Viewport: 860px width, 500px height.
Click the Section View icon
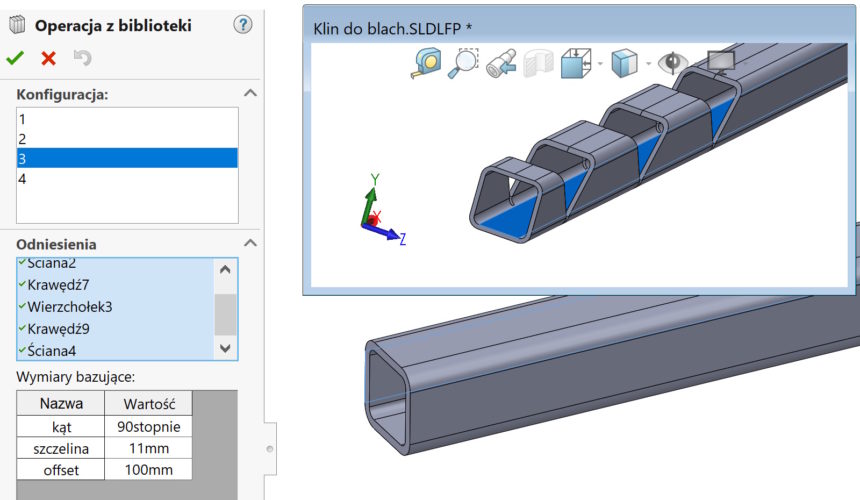pyautogui.click(x=539, y=64)
